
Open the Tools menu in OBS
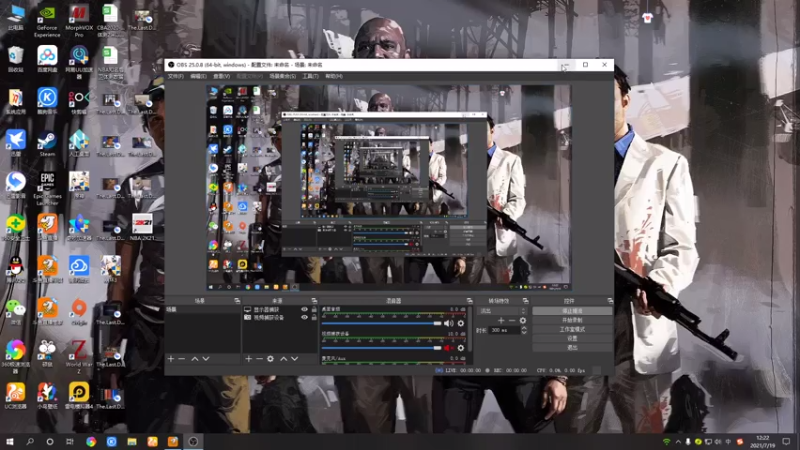coord(310,77)
